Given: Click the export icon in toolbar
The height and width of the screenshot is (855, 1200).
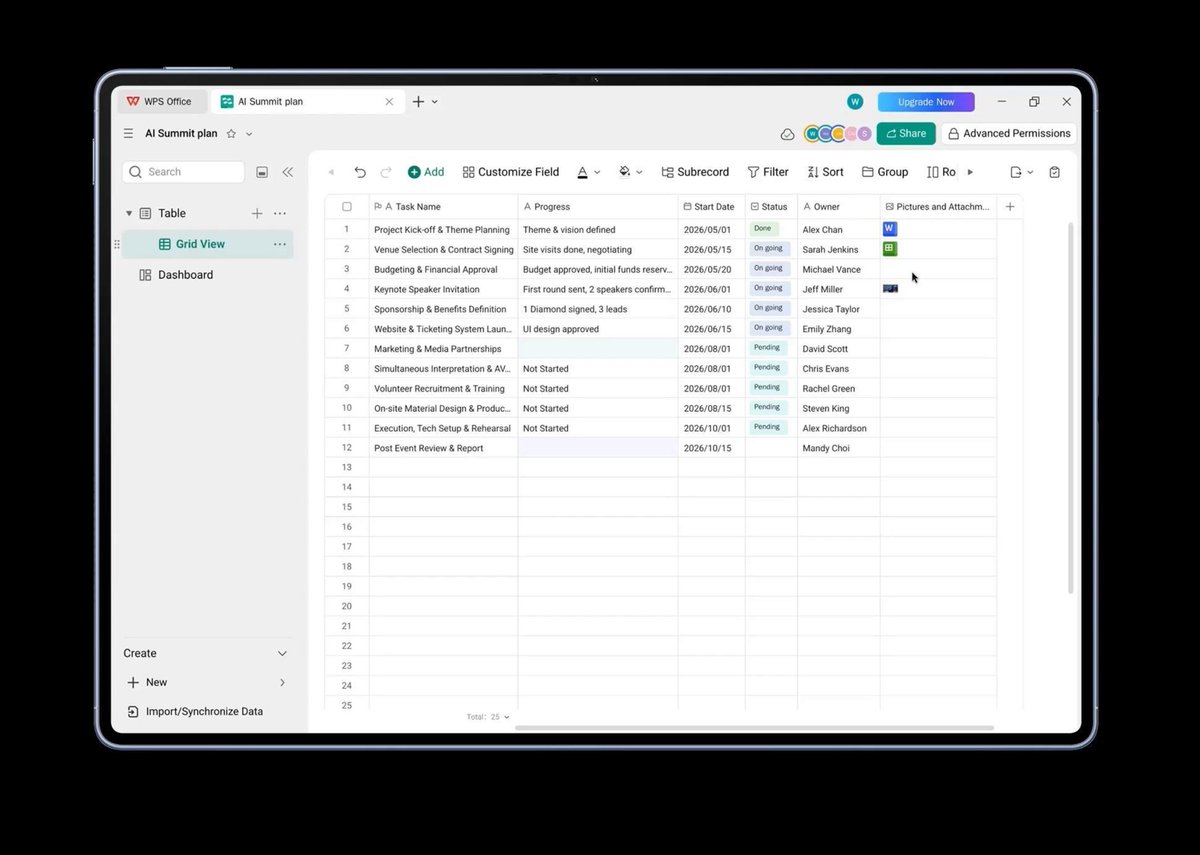Looking at the screenshot, I should [1016, 172].
